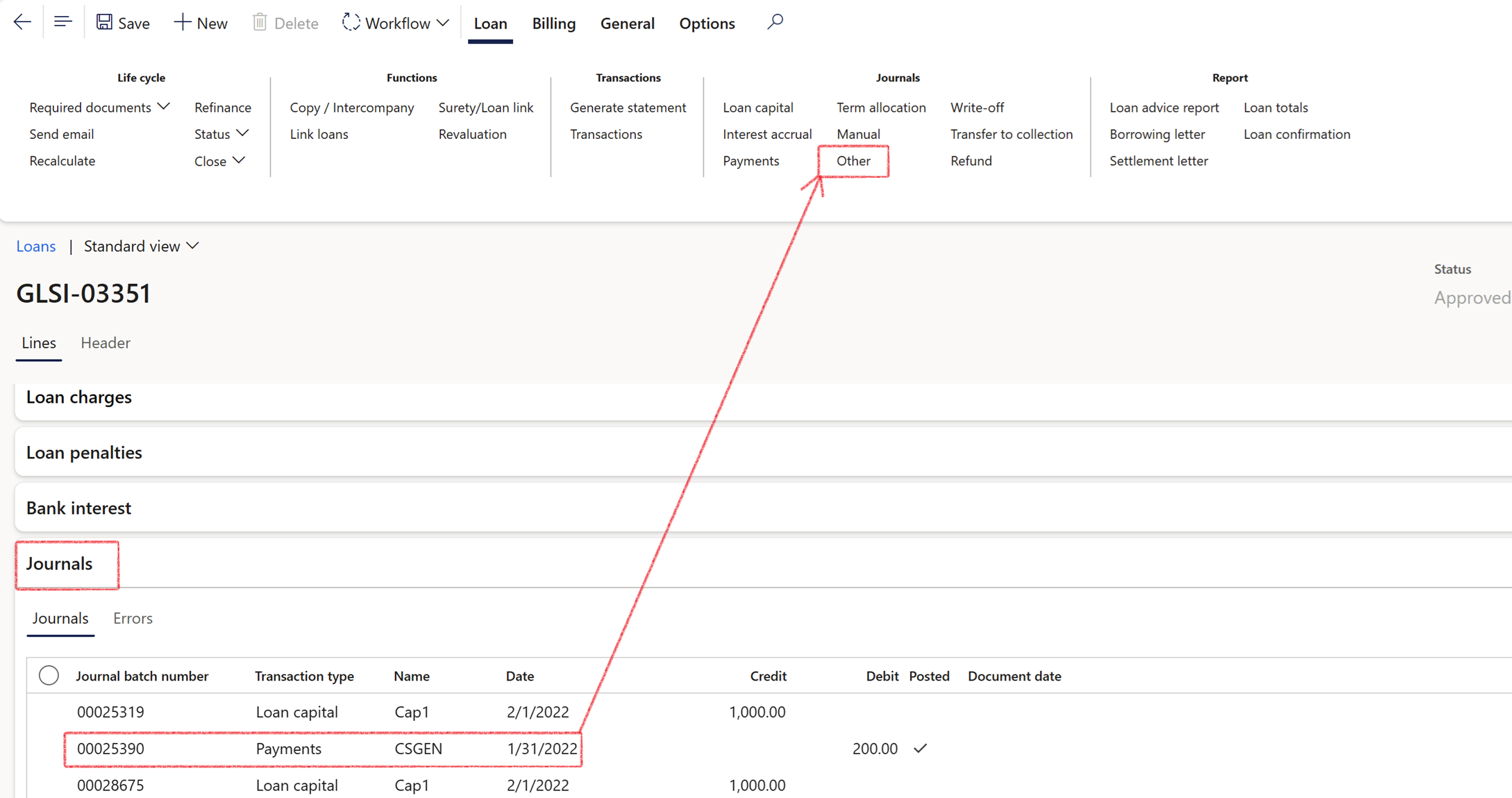This screenshot has width=1512, height=798.
Task: Click the Approved status field
Action: (x=1472, y=297)
